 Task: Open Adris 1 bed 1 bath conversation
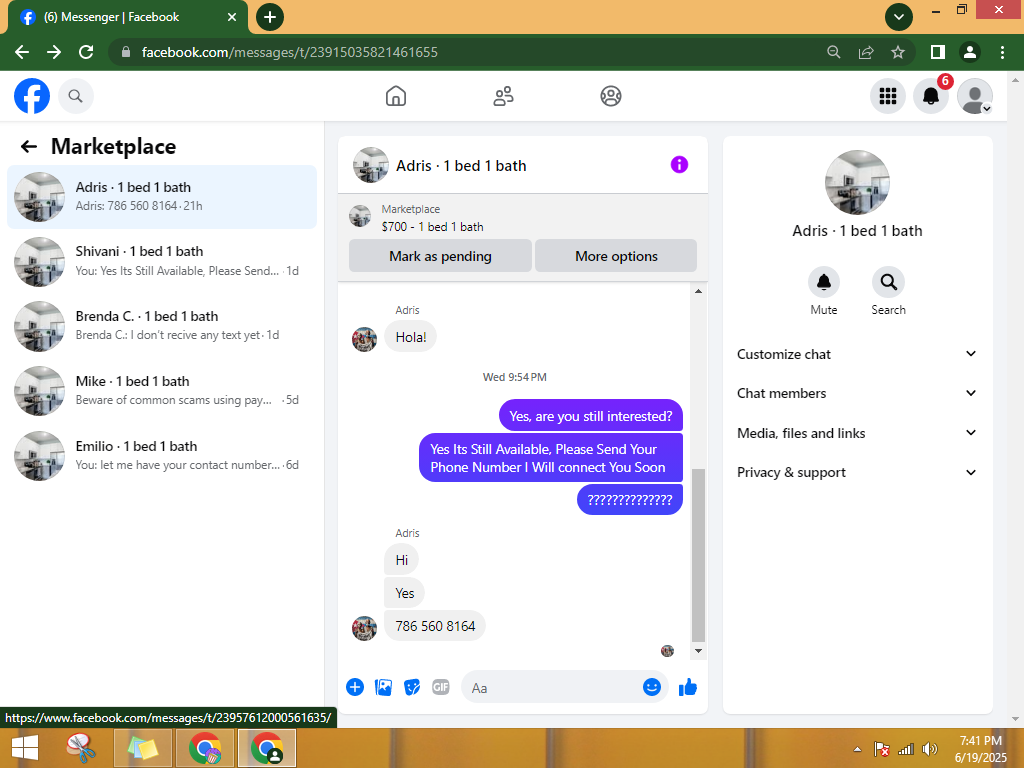tap(162, 197)
